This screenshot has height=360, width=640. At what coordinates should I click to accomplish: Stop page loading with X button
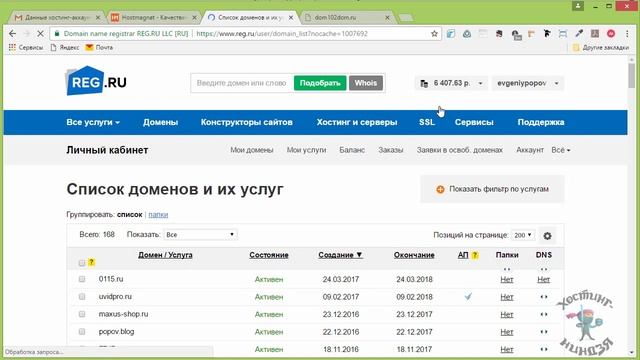click(x=40, y=33)
